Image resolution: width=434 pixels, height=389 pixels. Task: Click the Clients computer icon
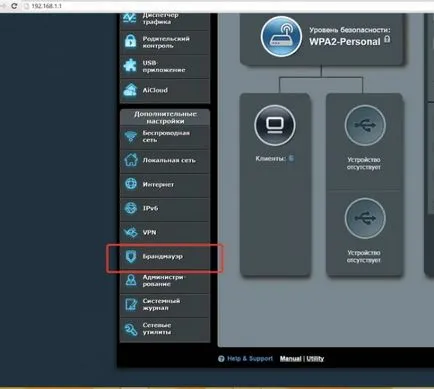(x=275, y=125)
